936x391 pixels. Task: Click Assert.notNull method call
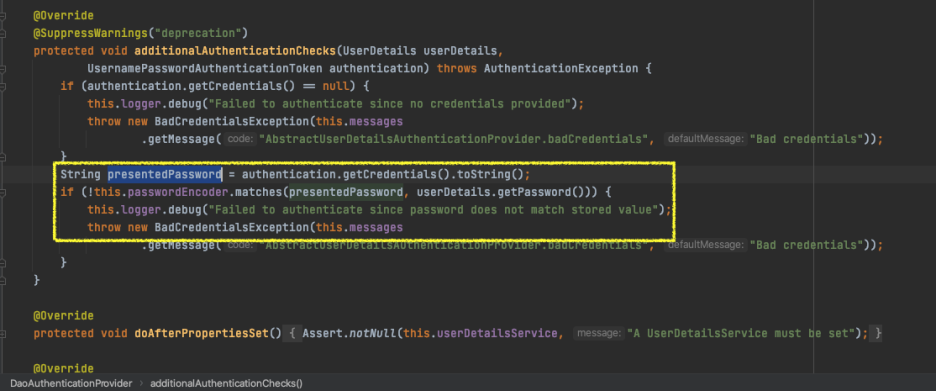[350, 333]
